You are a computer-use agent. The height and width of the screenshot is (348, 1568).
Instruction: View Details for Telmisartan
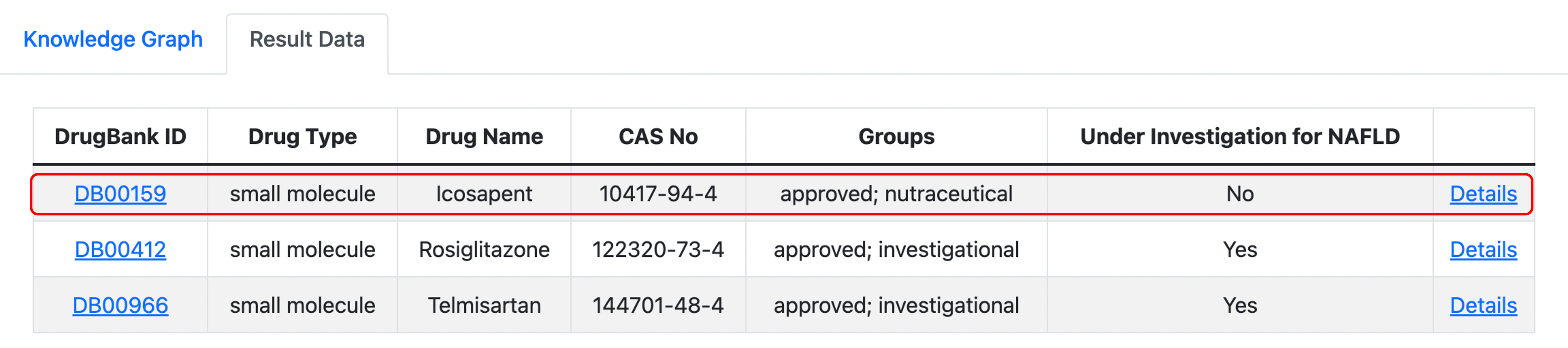tap(1484, 305)
